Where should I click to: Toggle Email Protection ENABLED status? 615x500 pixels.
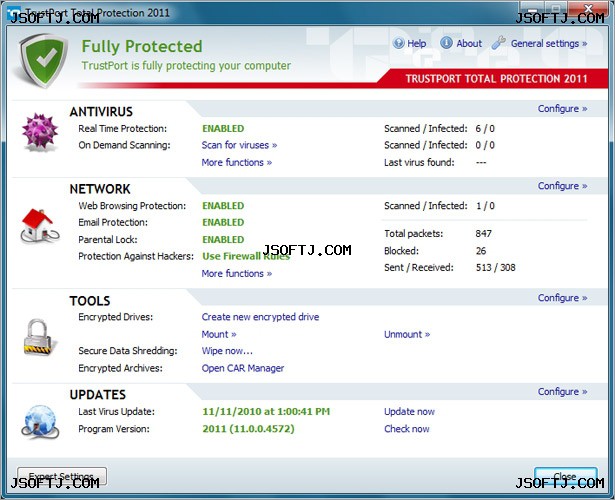click(223, 222)
